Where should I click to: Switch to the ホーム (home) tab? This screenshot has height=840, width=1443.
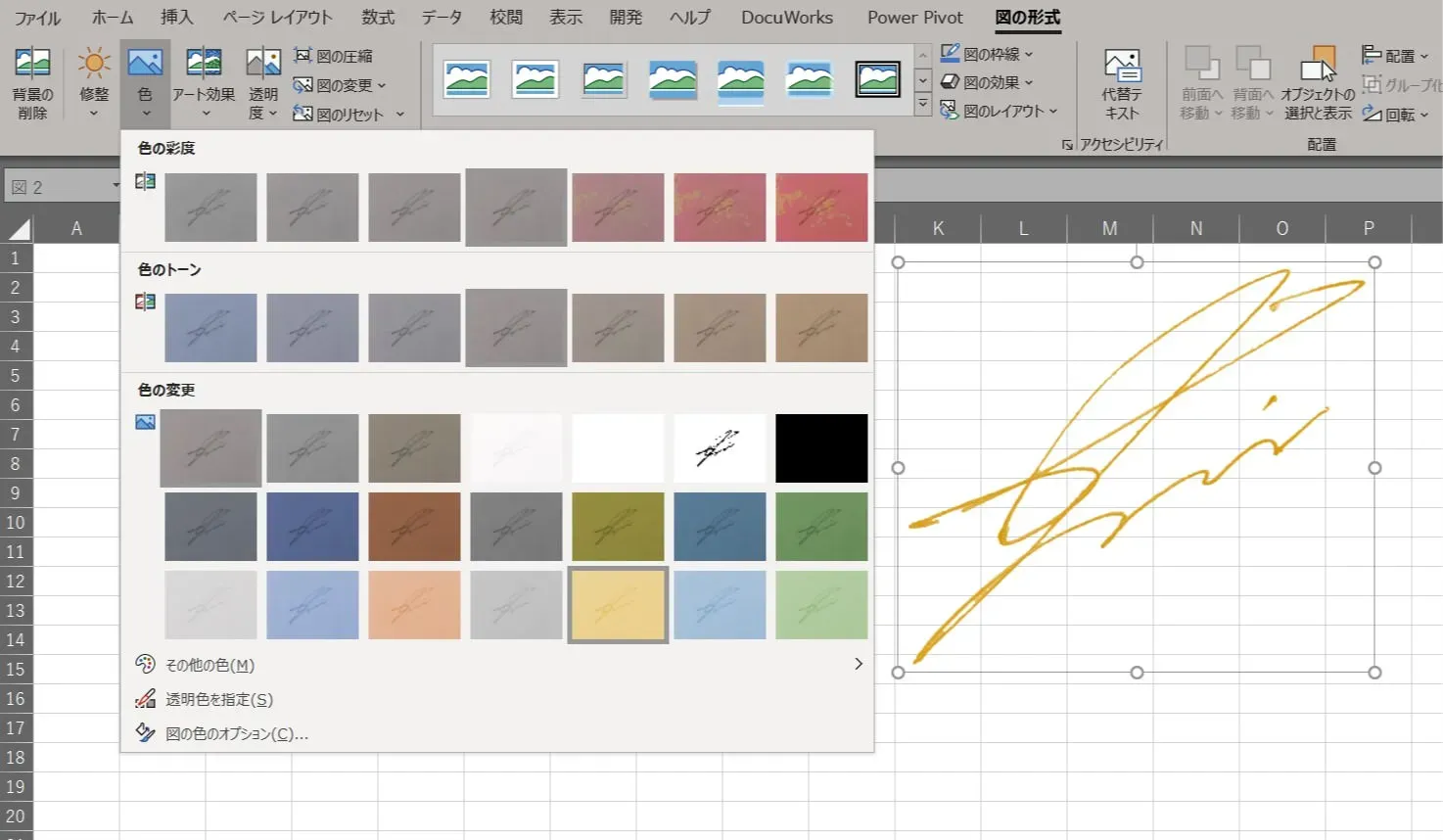(x=113, y=18)
